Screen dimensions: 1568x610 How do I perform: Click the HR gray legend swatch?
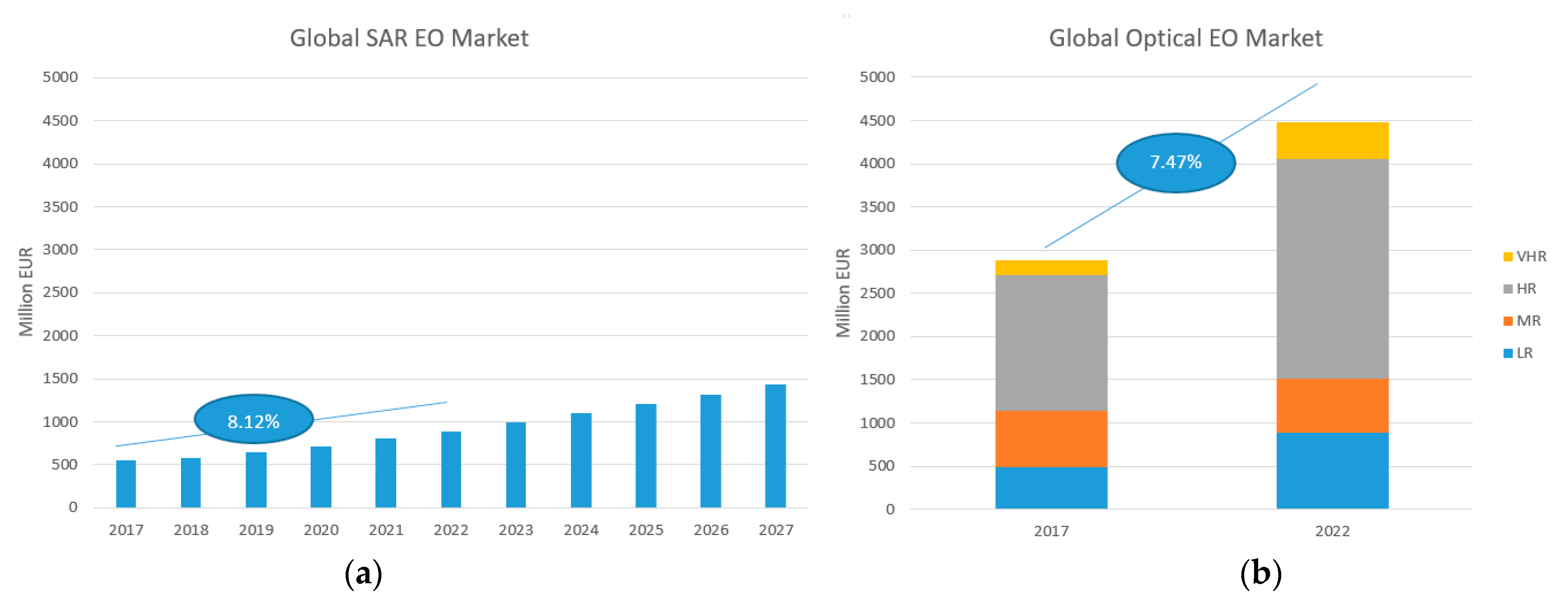pos(1507,289)
